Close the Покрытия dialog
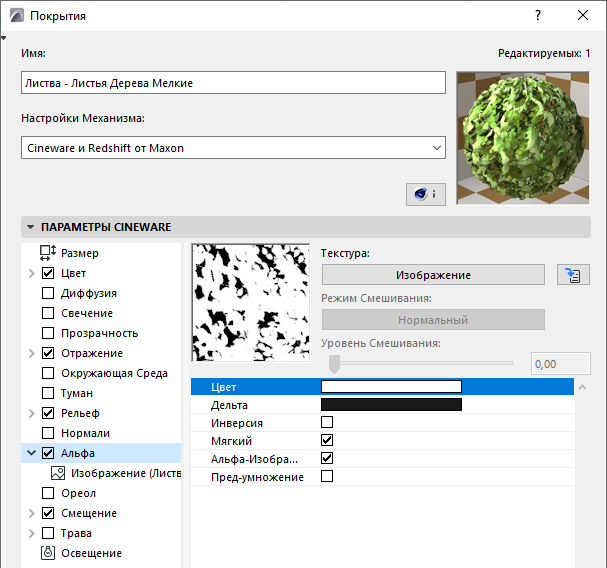Image resolution: width=607 pixels, height=568 pixels. pyautogui.click(x=583, y=15)
